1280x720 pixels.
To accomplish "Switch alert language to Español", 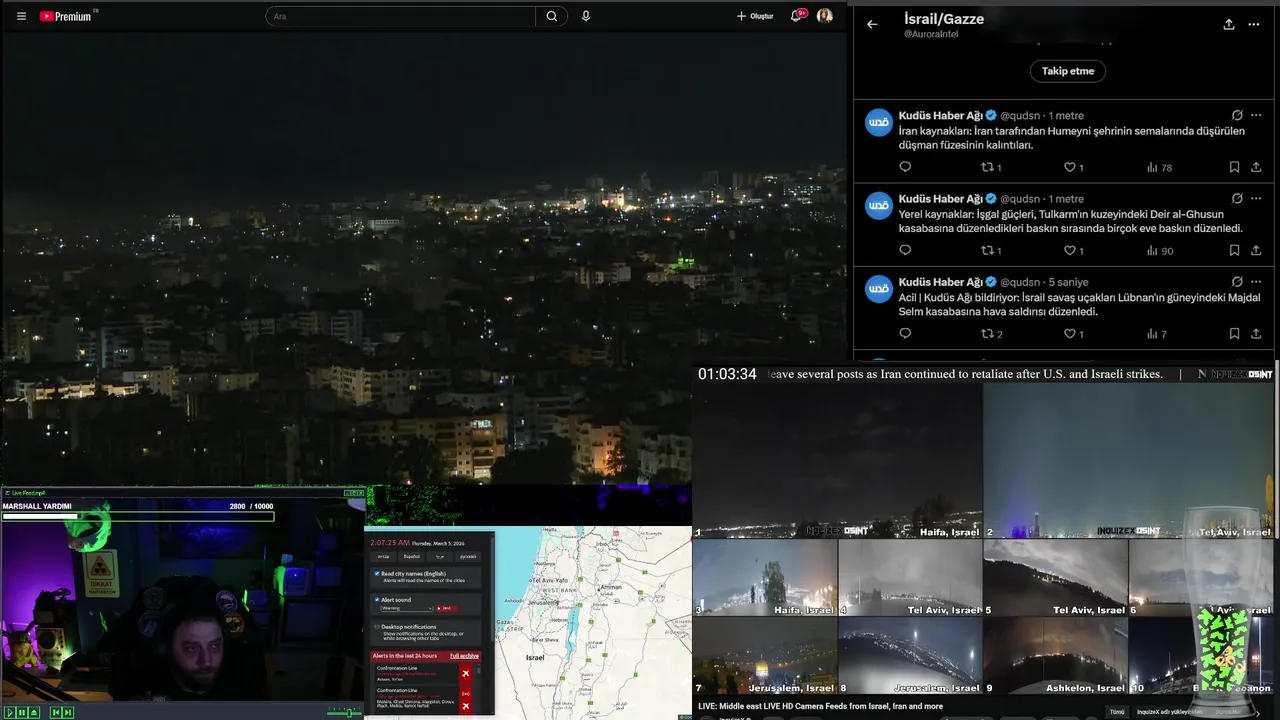I will 411,557.
